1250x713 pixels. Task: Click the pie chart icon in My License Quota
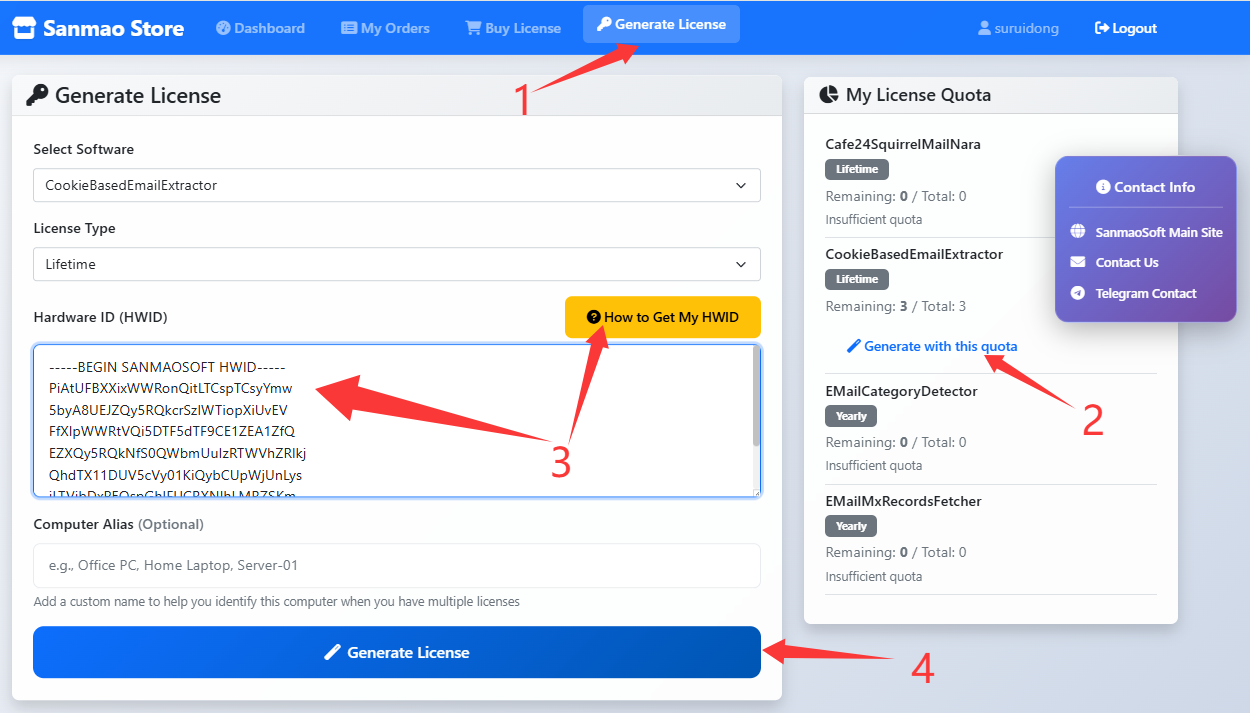(x=829, y=95)
